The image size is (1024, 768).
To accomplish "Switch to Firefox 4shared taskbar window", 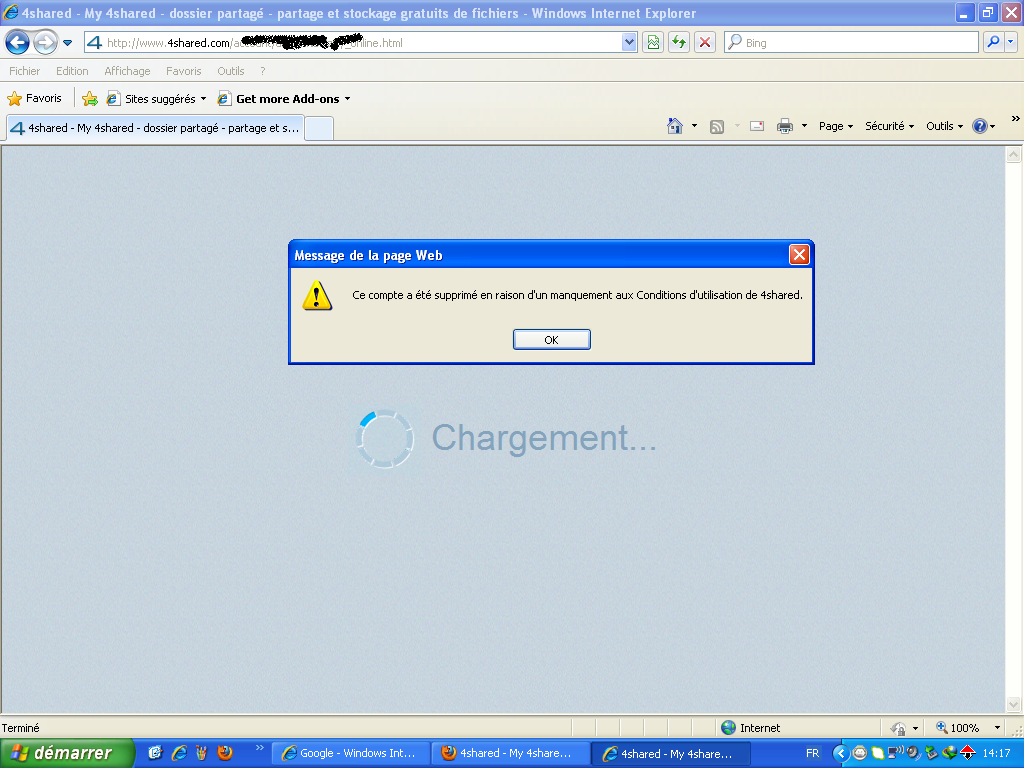I will (510, 754).
